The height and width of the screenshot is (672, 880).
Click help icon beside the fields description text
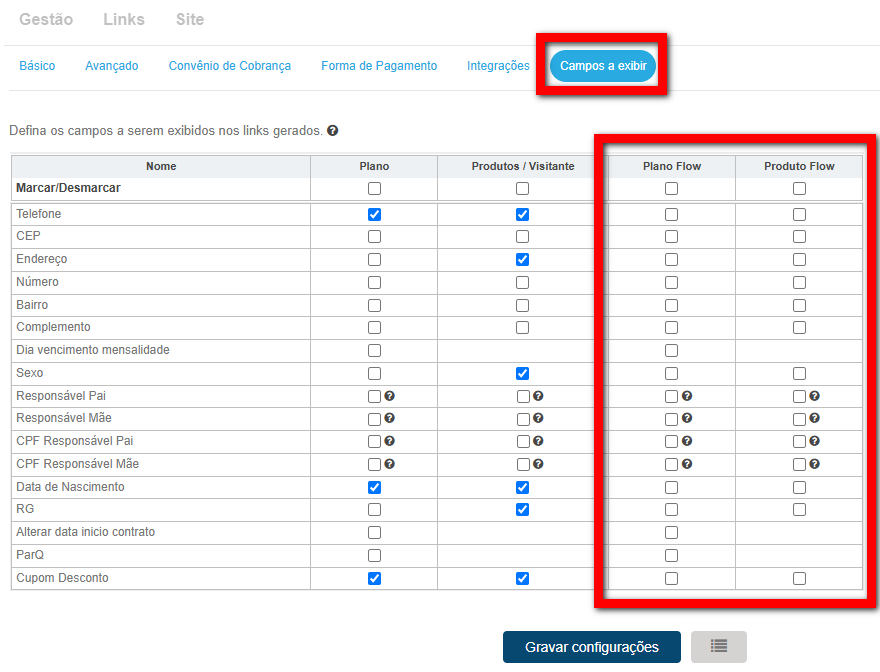pos(332,131)
